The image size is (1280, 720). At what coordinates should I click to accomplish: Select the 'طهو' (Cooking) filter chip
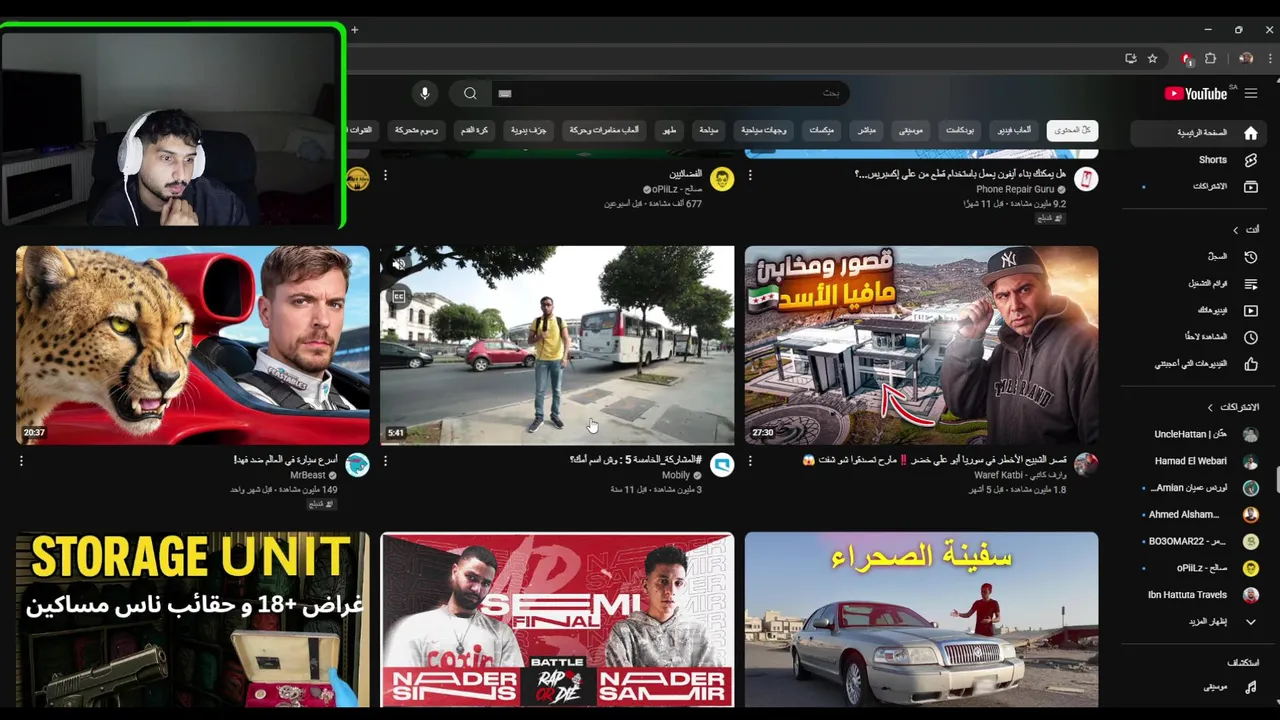click(669, 131)
